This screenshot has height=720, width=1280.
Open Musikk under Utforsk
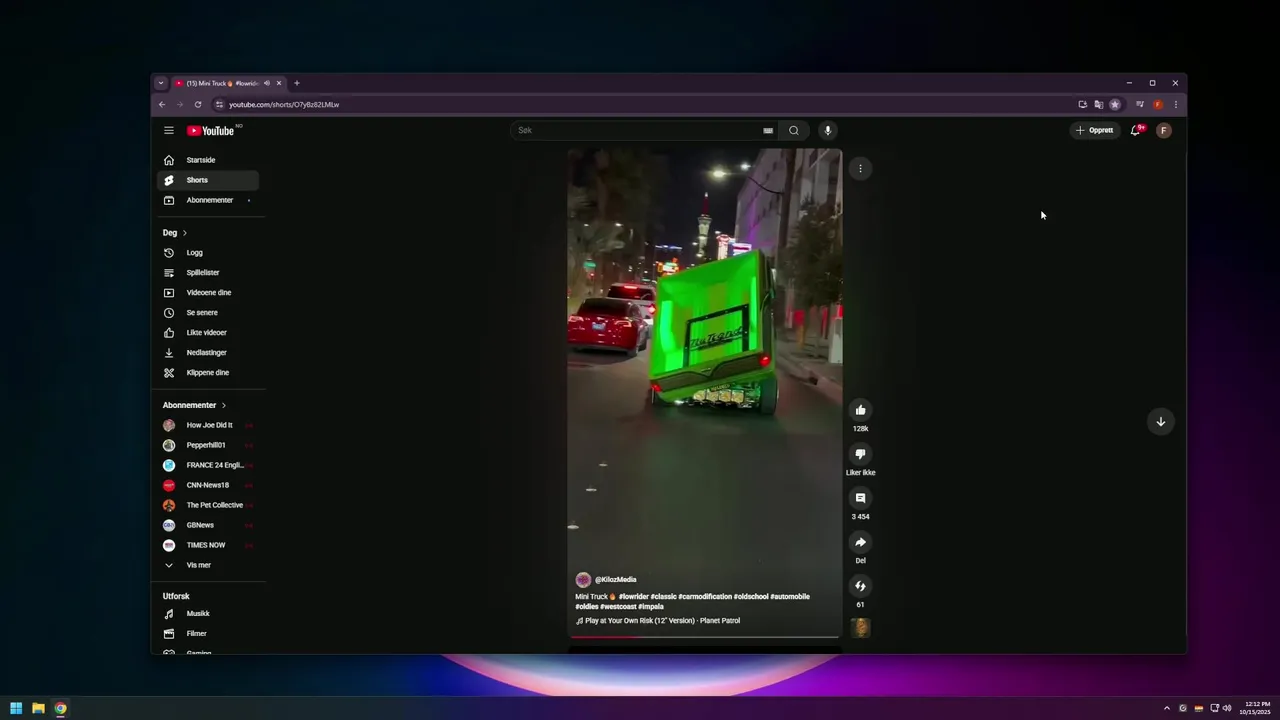click(208, 614)
